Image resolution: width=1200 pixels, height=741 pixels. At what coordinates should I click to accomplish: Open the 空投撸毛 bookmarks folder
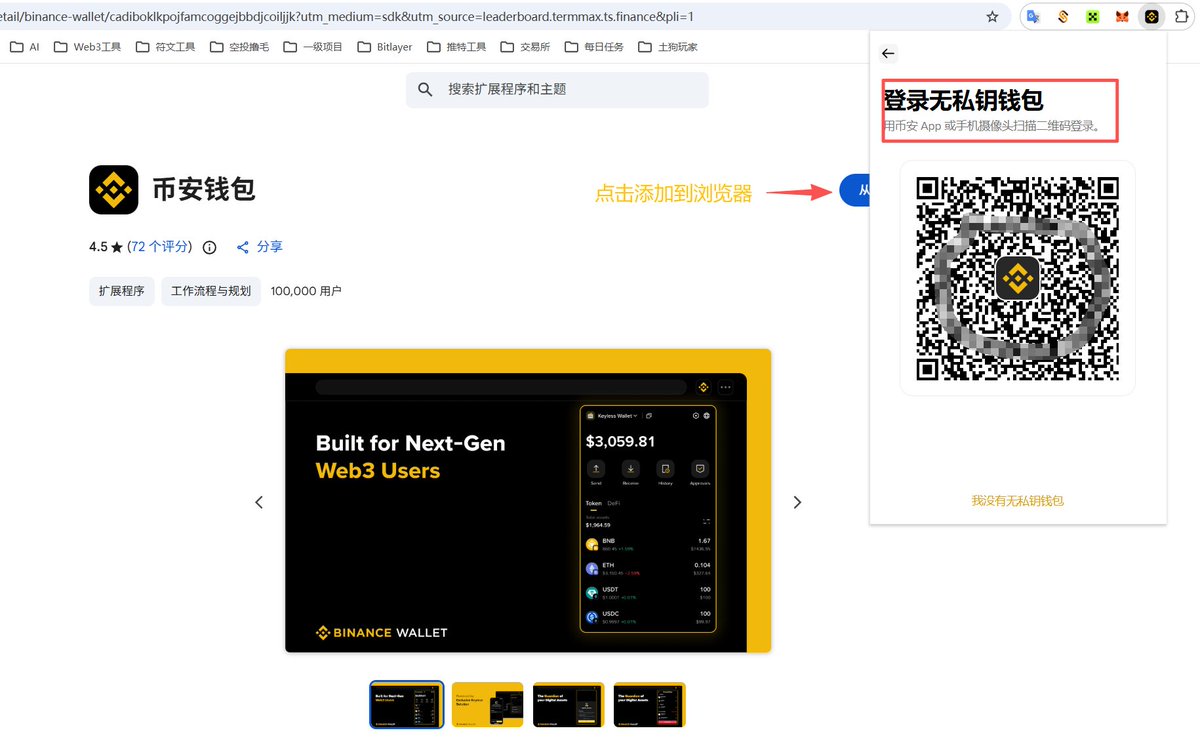point(239,47)
